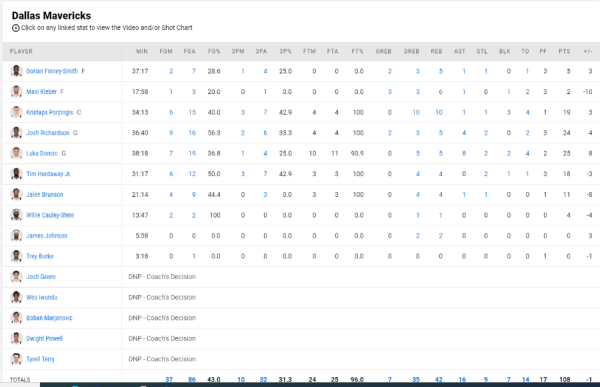
Task: Click Willie Cauley-Stein's headshot icon
Action: point(16,215)
